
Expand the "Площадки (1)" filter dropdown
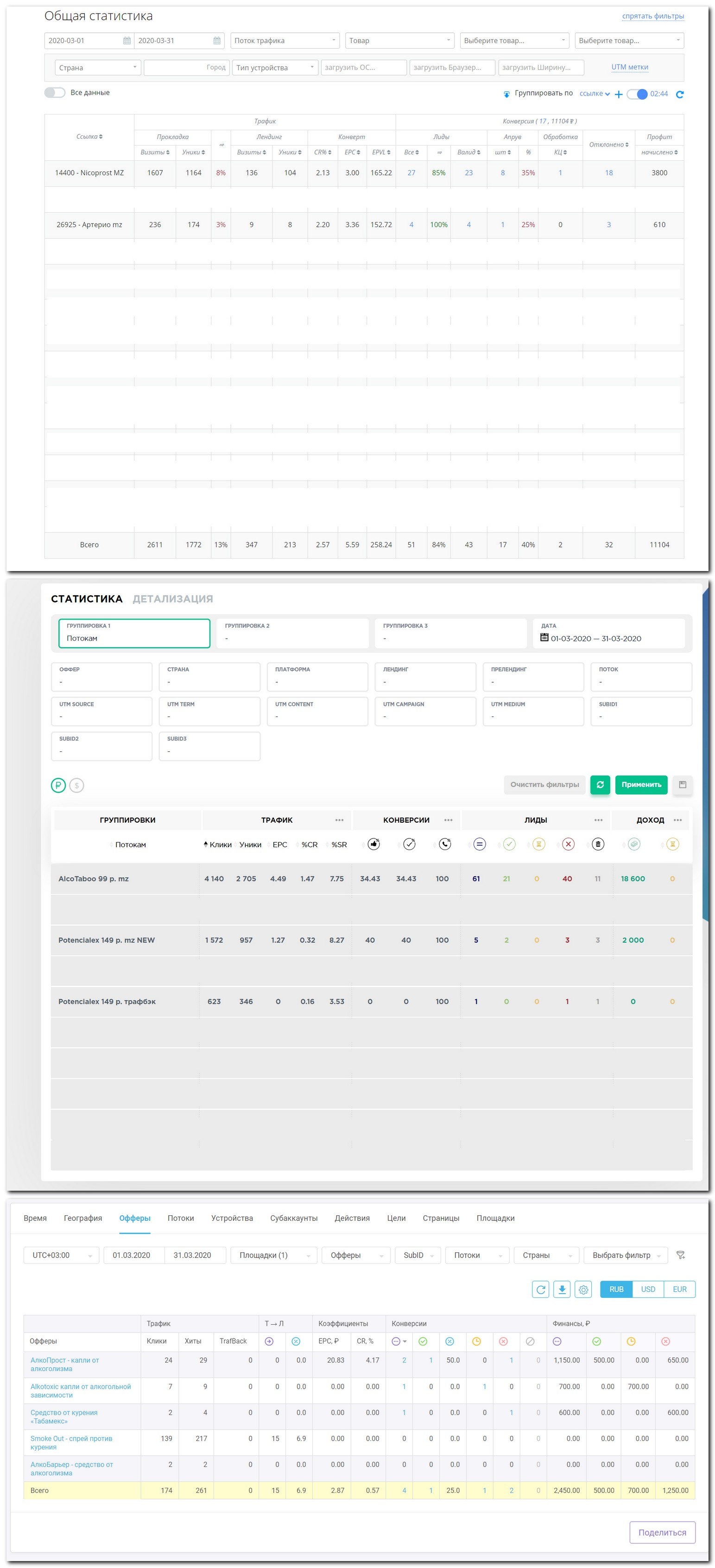274,1255
